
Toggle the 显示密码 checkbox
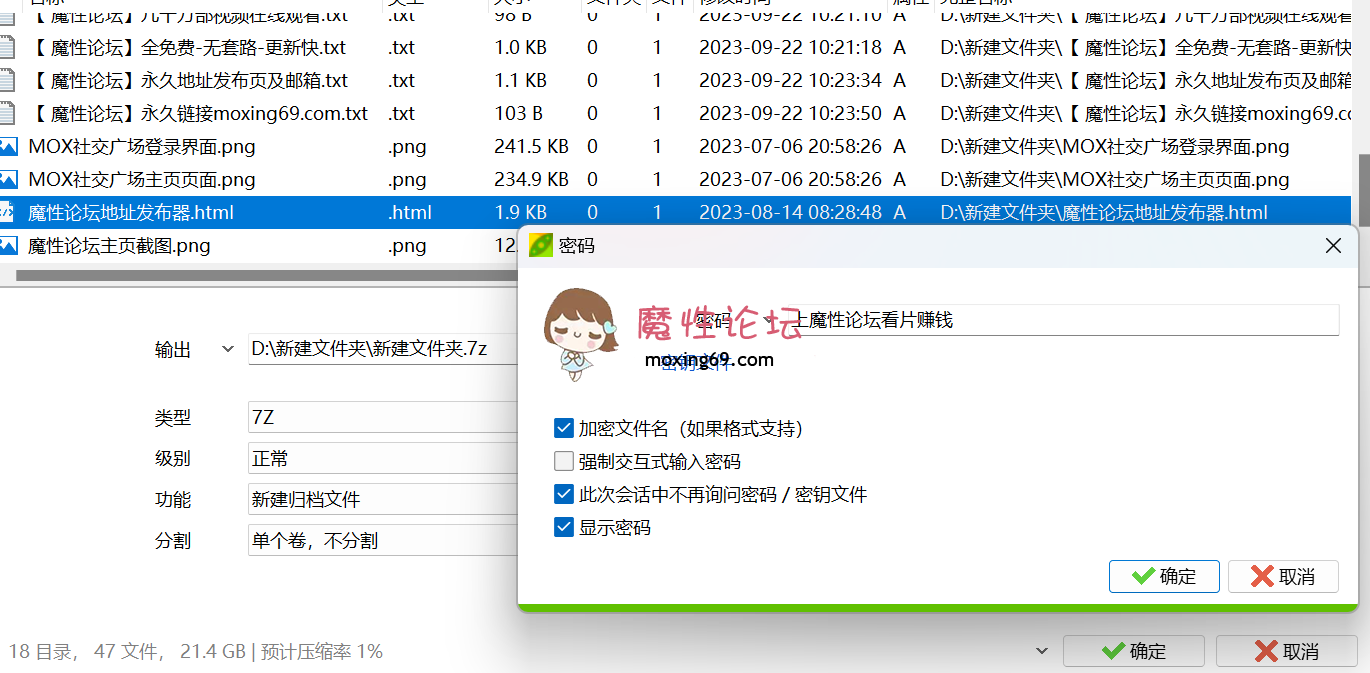(564, 528)
